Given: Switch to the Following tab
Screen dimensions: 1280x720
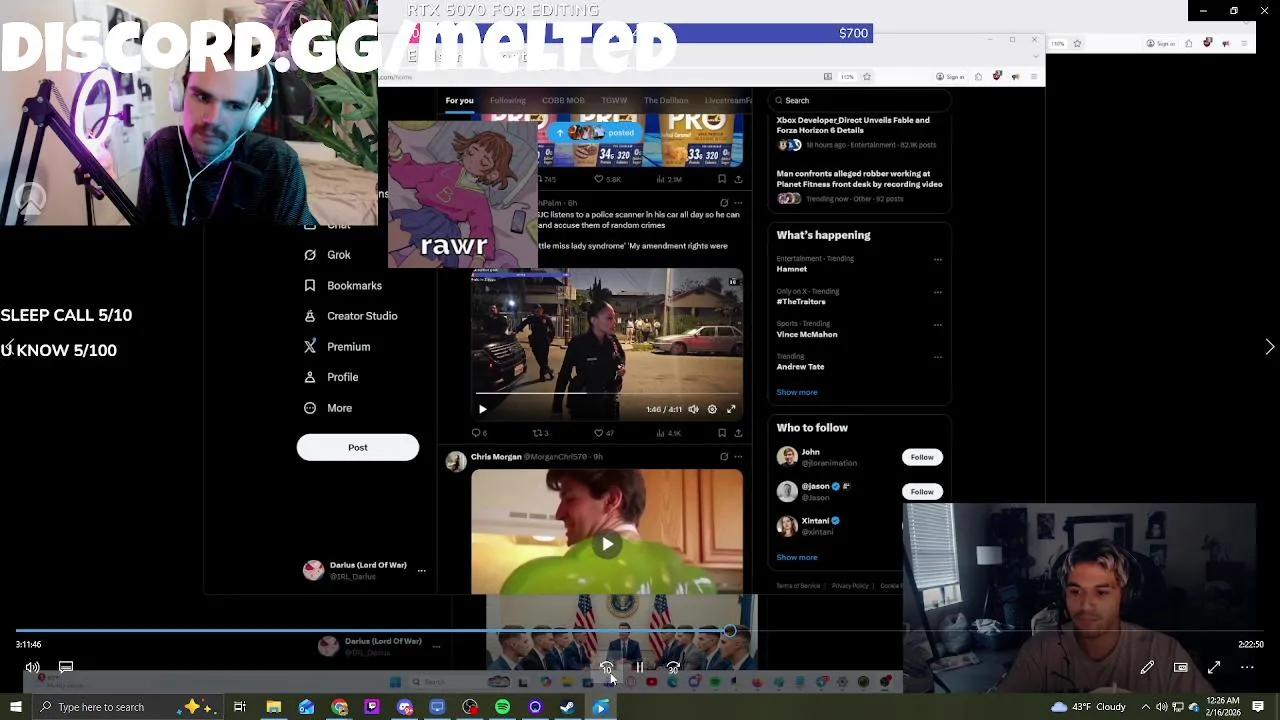Looking at the screenshot, I should click(507, 100).
